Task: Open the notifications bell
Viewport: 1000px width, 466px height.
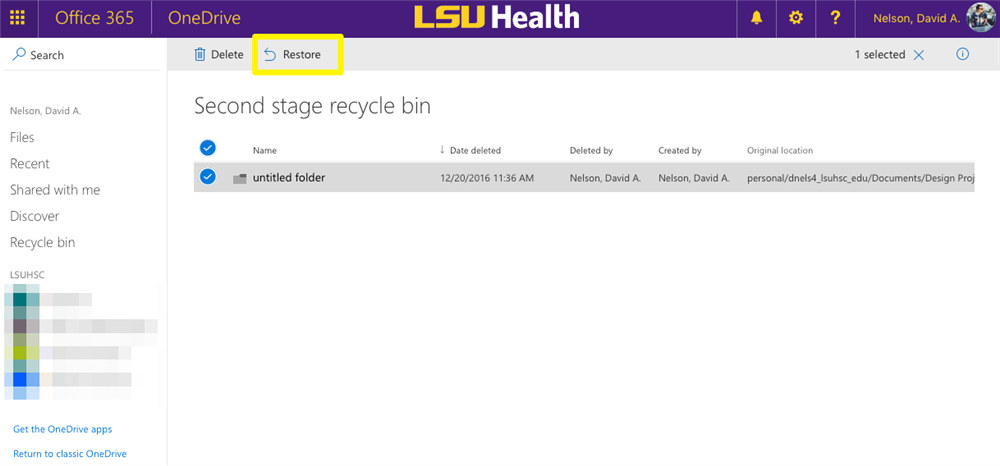Action: pyautogui.click(x=756, y=18)
